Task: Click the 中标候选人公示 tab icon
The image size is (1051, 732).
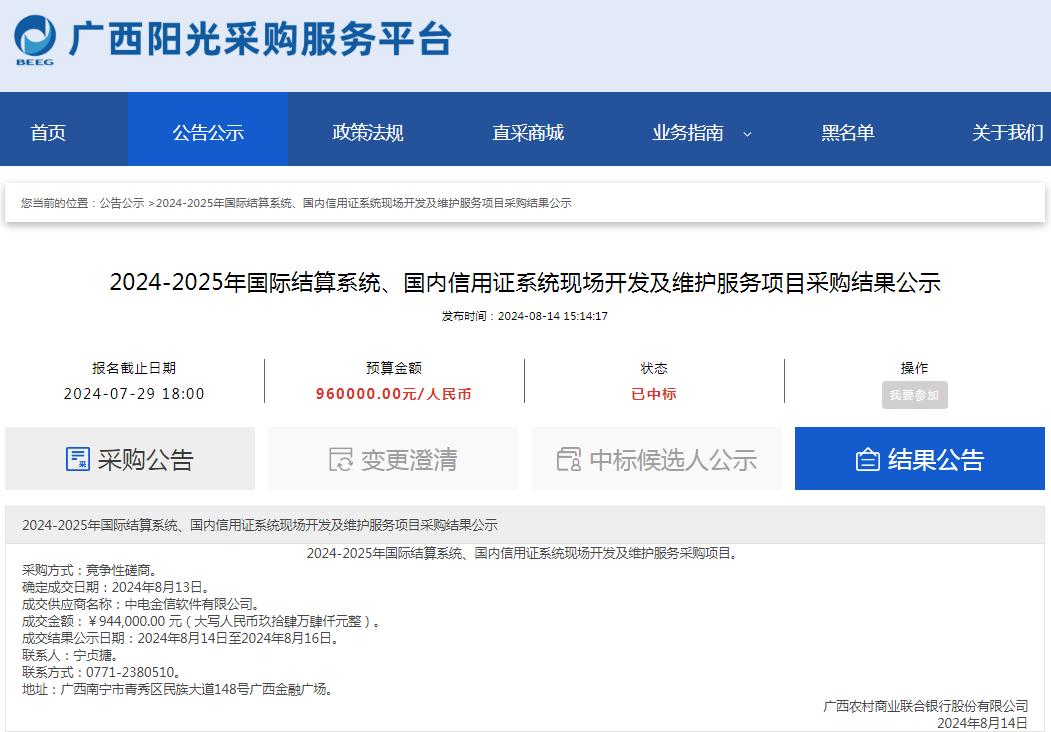Action: [569, 459]
